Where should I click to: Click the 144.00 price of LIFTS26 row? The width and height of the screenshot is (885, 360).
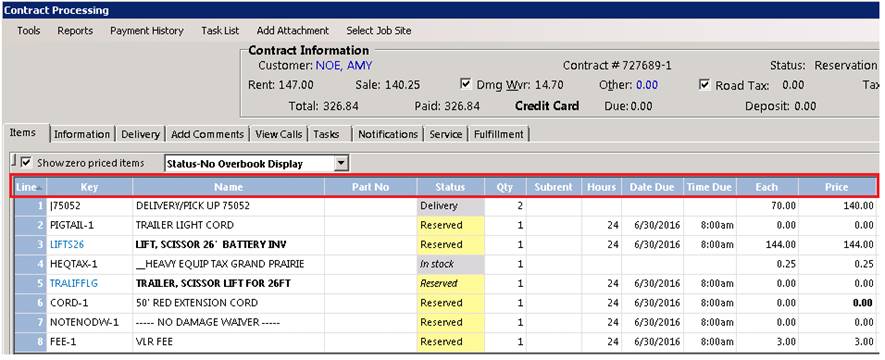click(836, 244)
